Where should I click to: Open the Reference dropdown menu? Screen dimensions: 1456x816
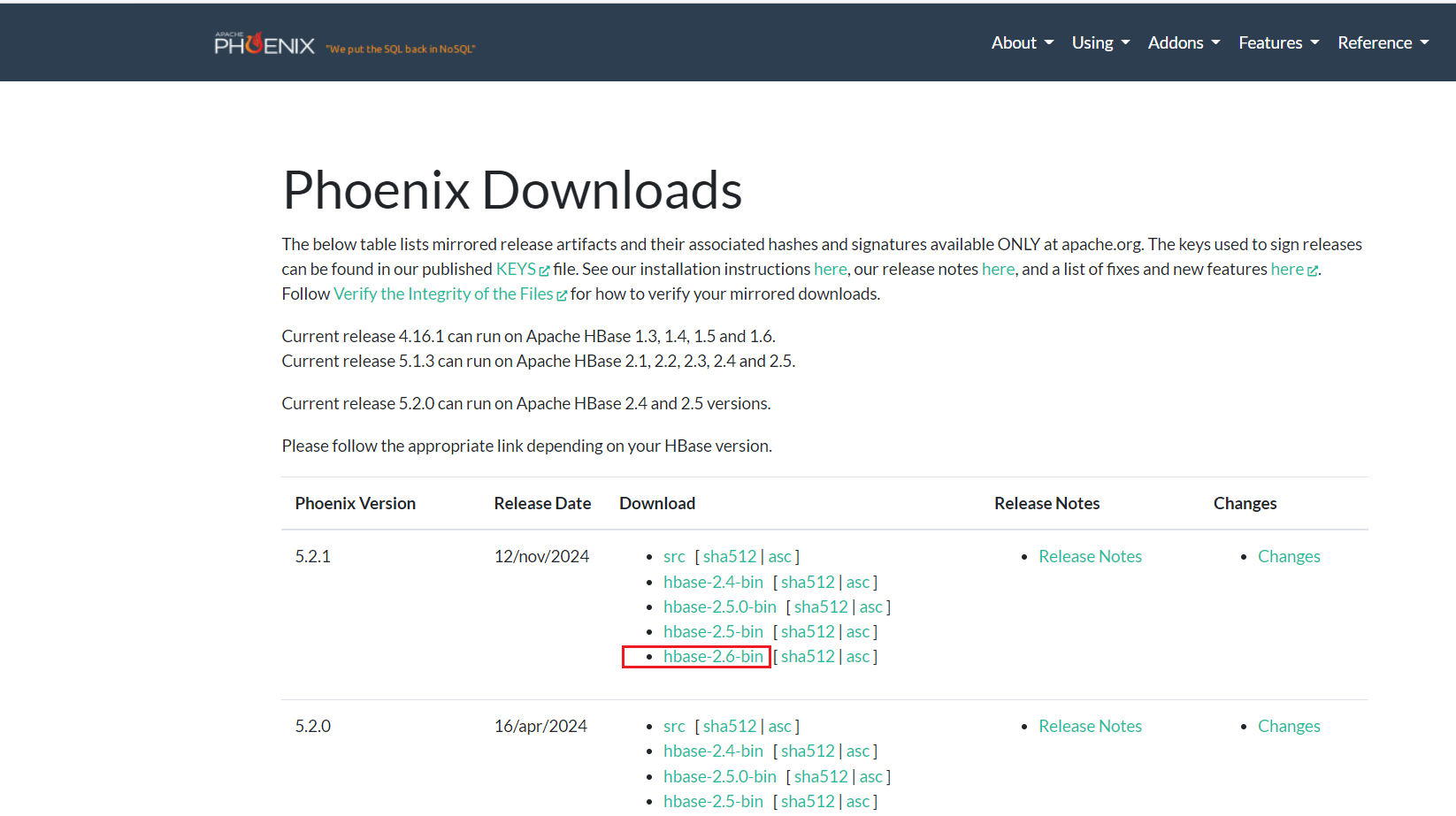coord(1383,42)
